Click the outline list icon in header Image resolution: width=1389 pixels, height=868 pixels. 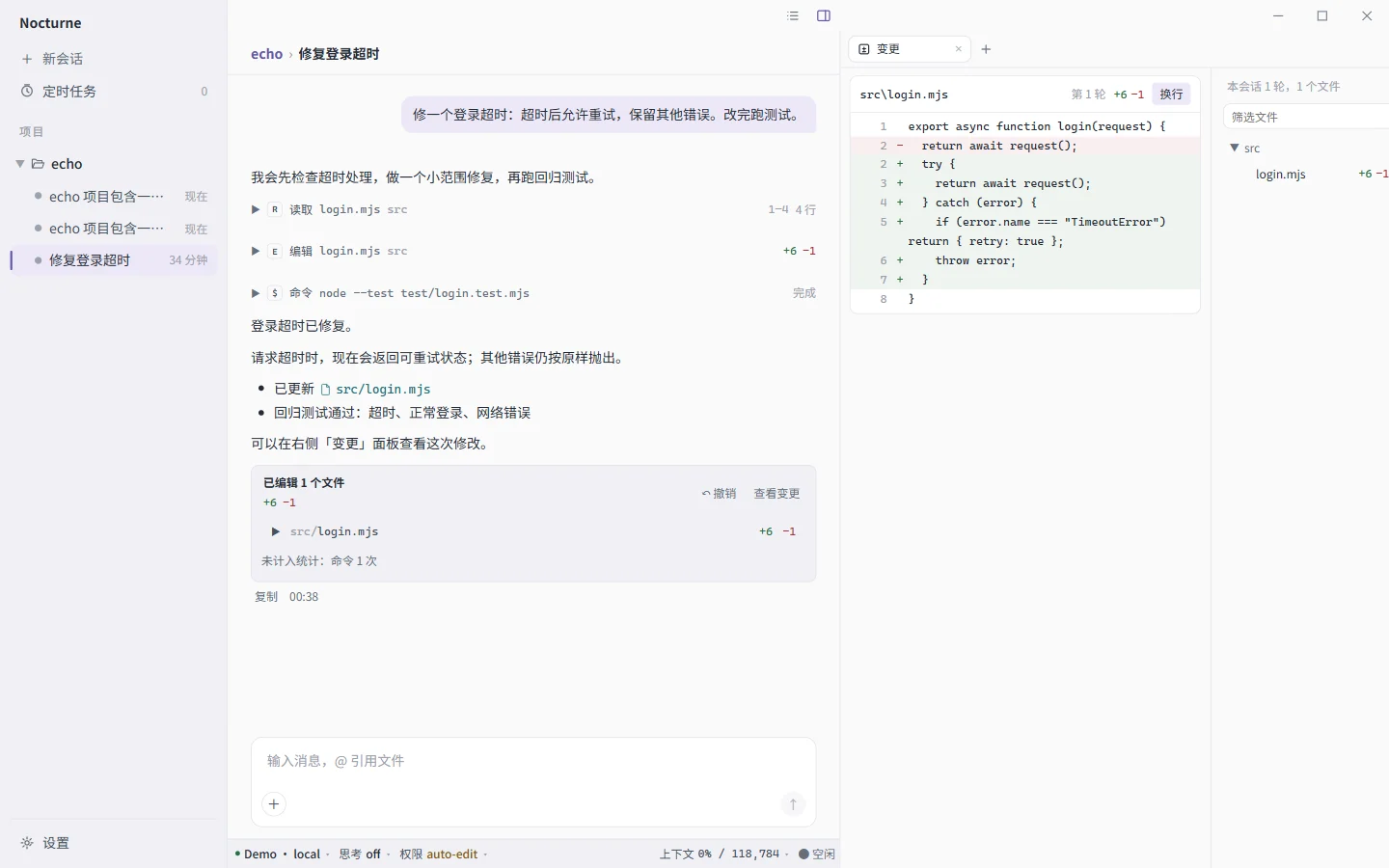point(793,15)
